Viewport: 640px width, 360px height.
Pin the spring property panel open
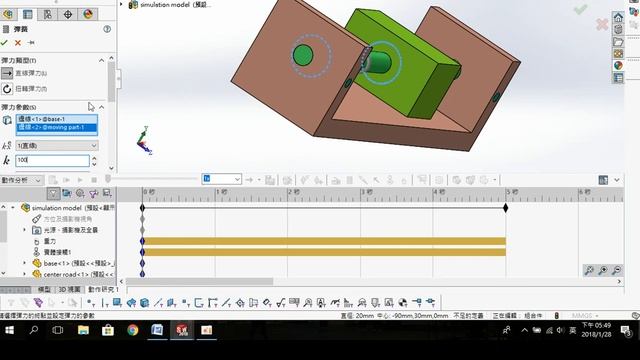(x=31, y=42)
